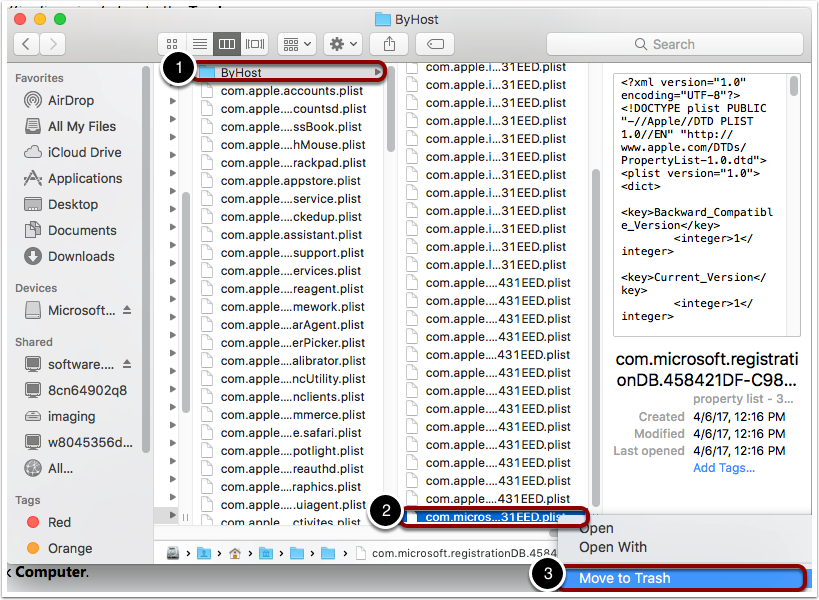Screen dimensions: 819x600
Task: Select com.apple....e.safari.plist file
Action: click(x=291, y=433)
